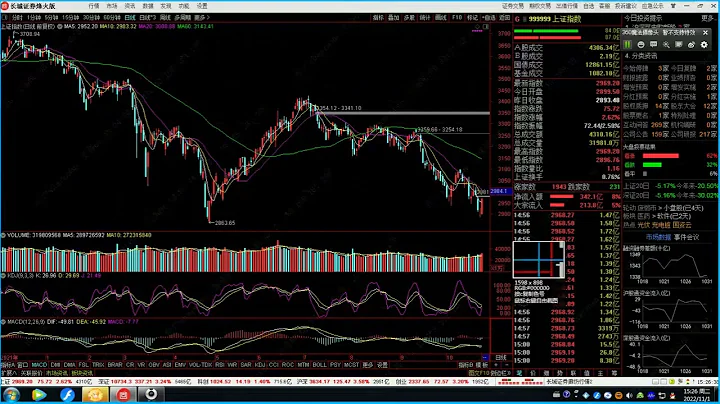Switch chart to 5分钟 period
Screen dimensions: 720x404
pyautogui.click(x=51, y=17)
